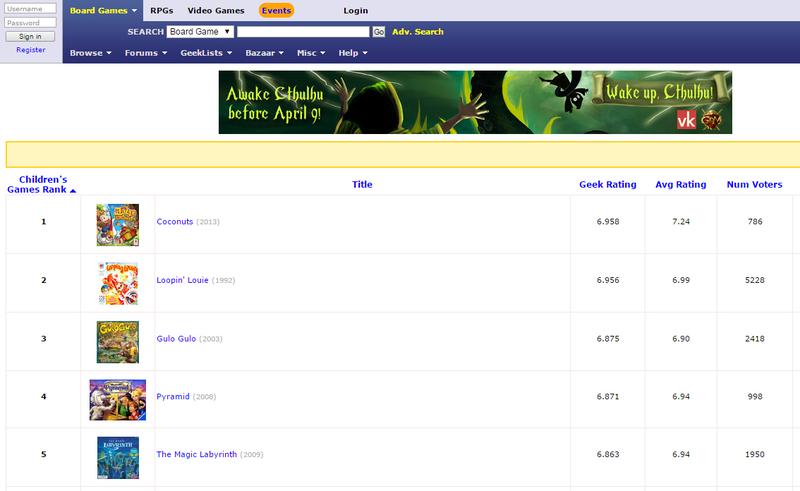The image size is (800, 491).
Task: Click the Login link in the top bar
Action: (356, 10)
